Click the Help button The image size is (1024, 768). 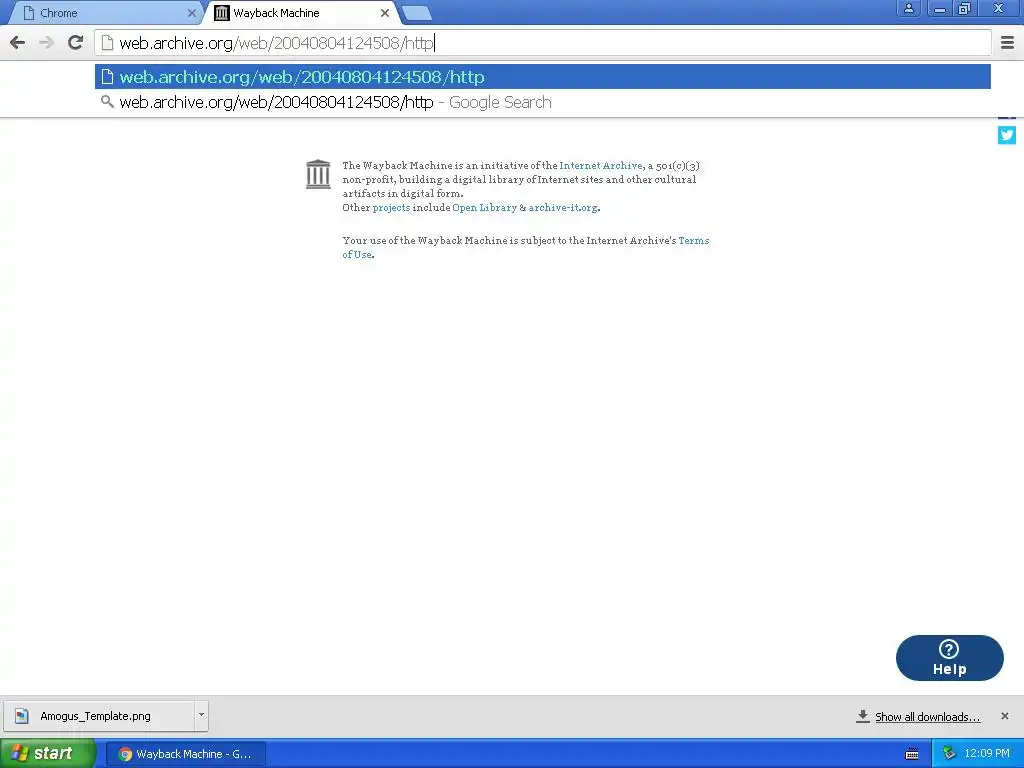coord(950,658)
